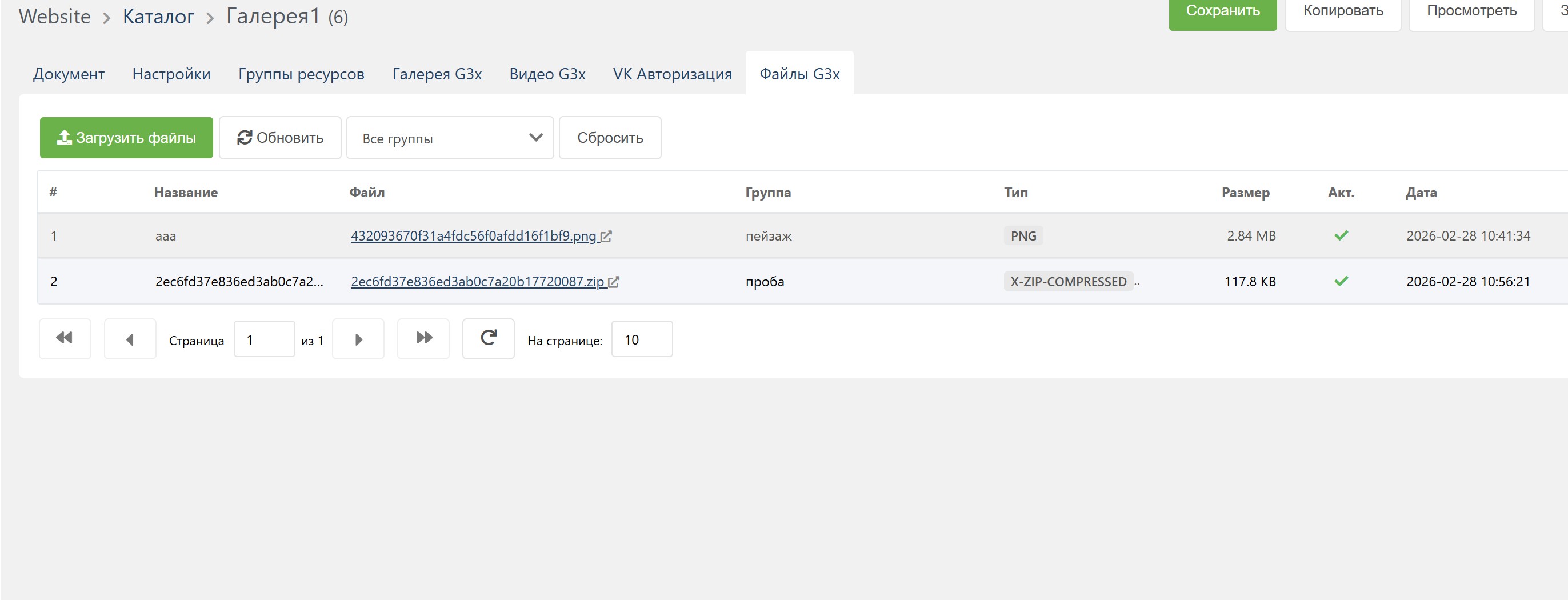The height and width of the screenshot is (600, 1568).
Task: Open external link icon for ZIP file
Action: point(614,282)
